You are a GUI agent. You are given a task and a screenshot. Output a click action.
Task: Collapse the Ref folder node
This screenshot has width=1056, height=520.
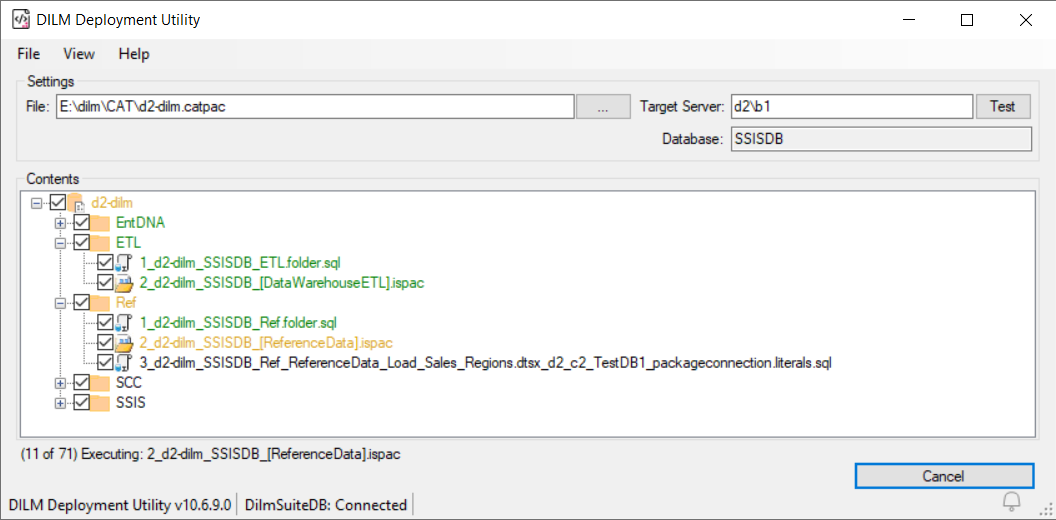61,302
